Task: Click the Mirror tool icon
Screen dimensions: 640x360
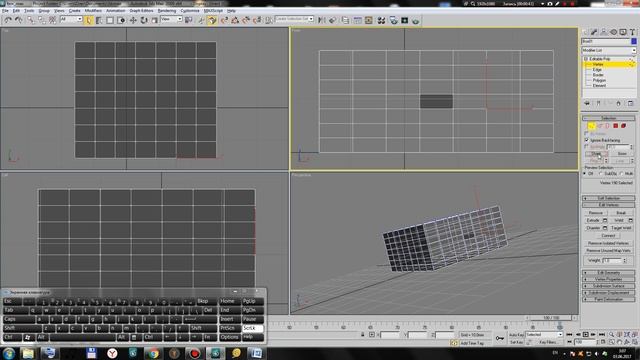Action: click(322, 20)
